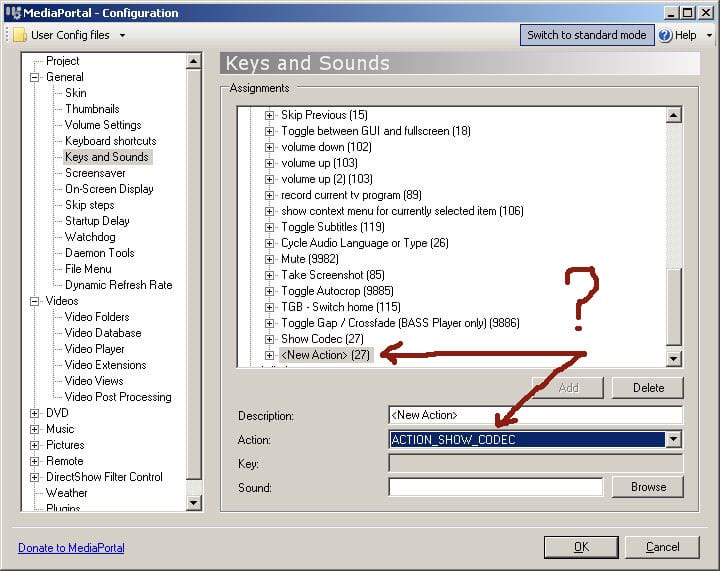Select Volume Settings in the tree
This screenshot has height=571, width=720.
103,125
